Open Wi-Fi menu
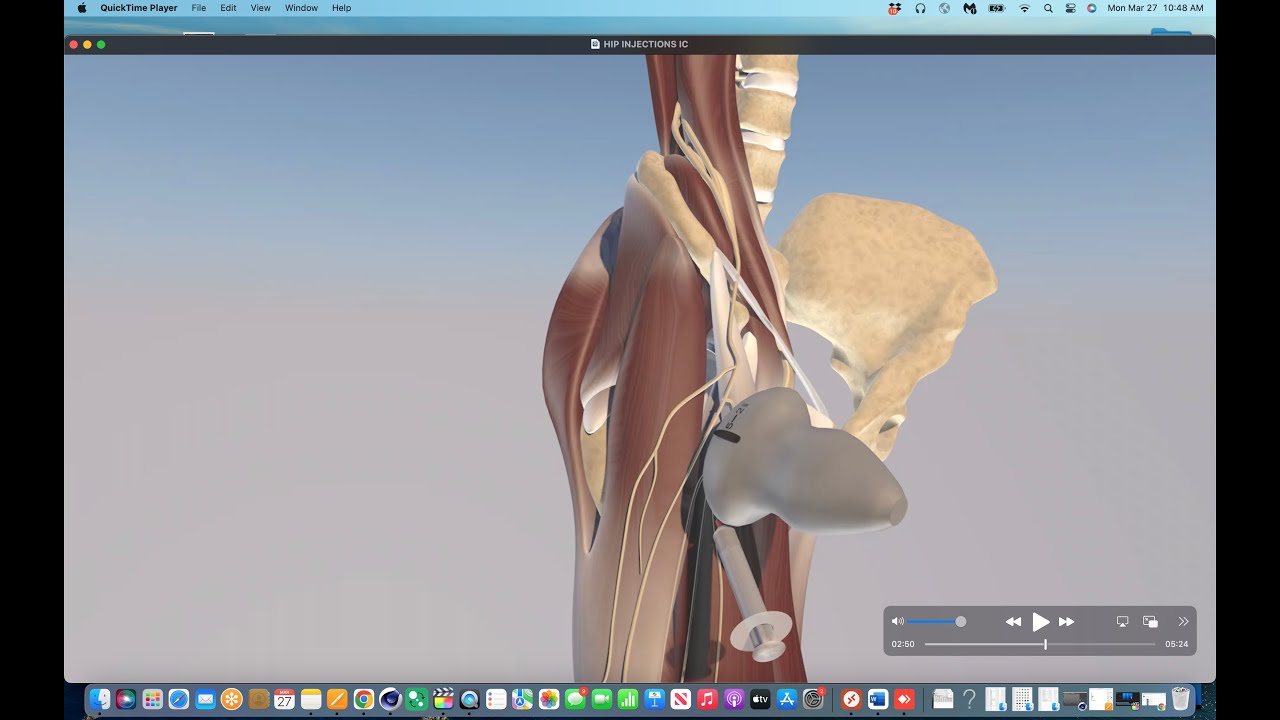The height and width of the screenshot is (720, 1280). click(x=1024, y=8)
